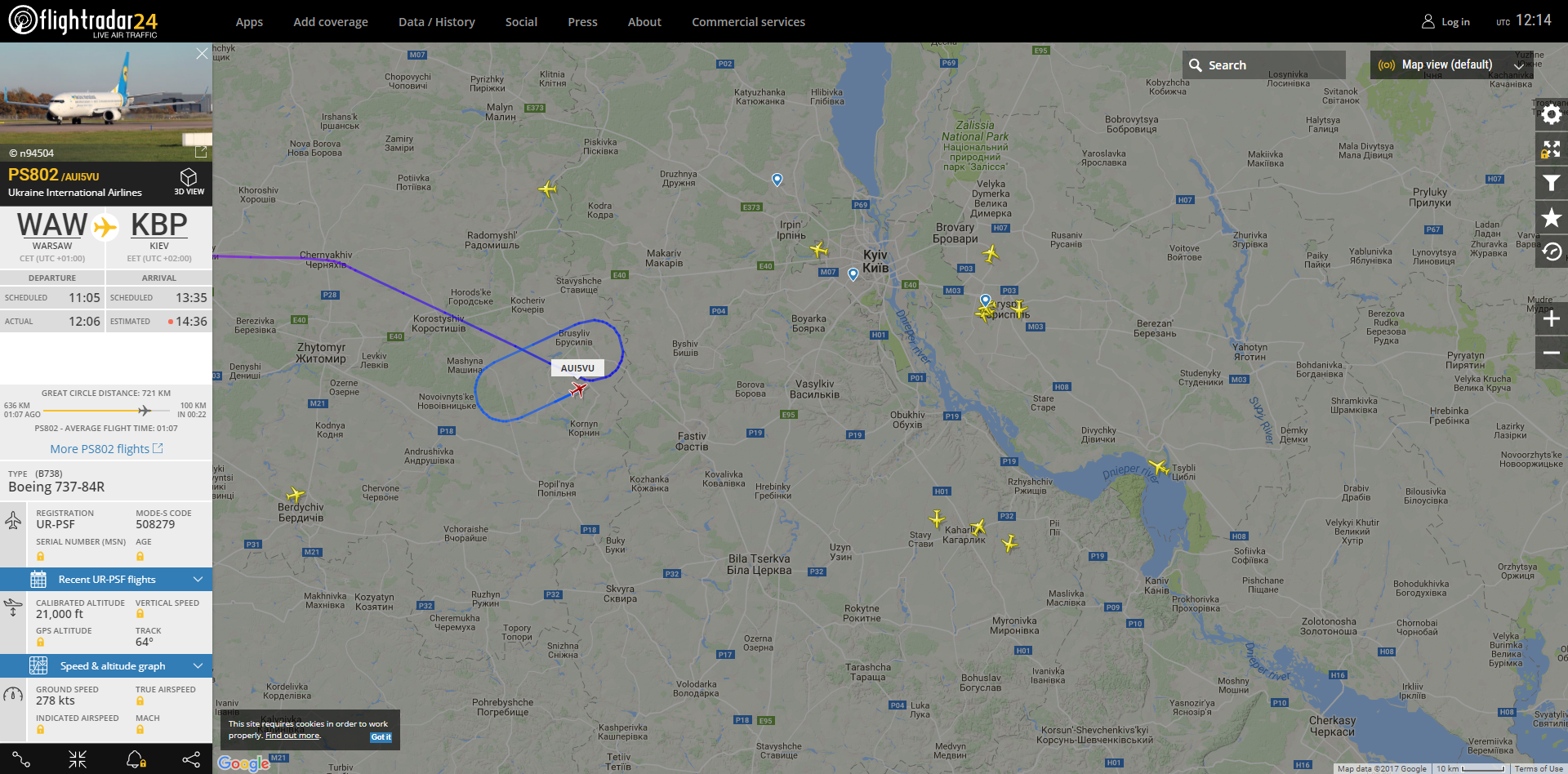Toggle fullscreen map view icon
Screen dimensions: 1568x774
click(x=1551, y=149)
